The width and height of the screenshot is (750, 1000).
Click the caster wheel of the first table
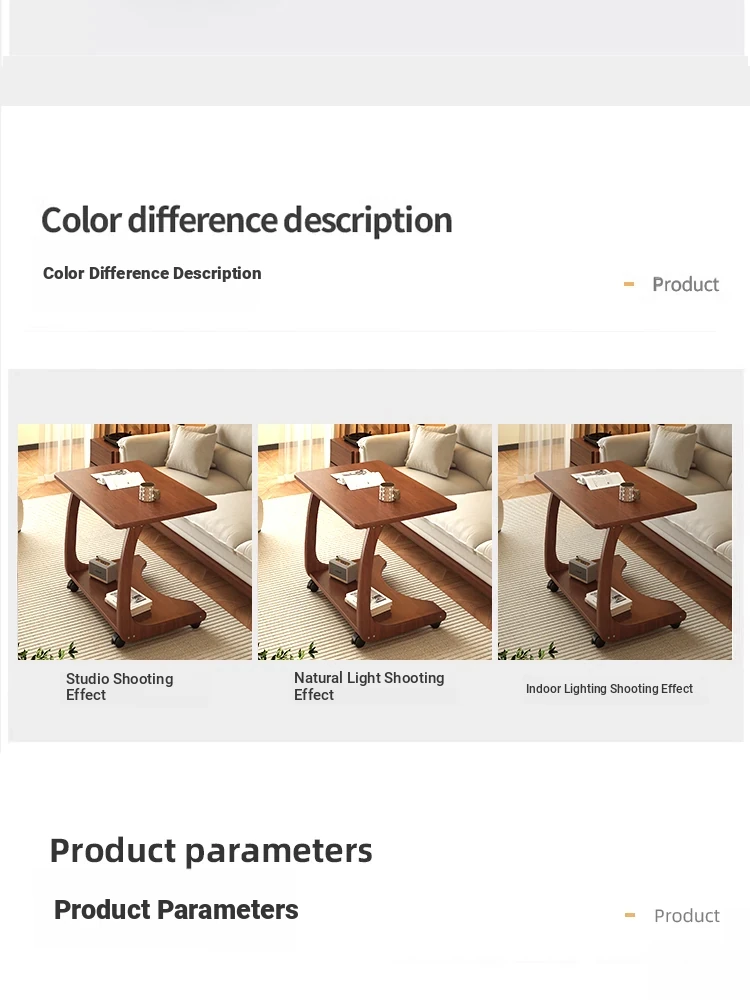click(117, 640)
